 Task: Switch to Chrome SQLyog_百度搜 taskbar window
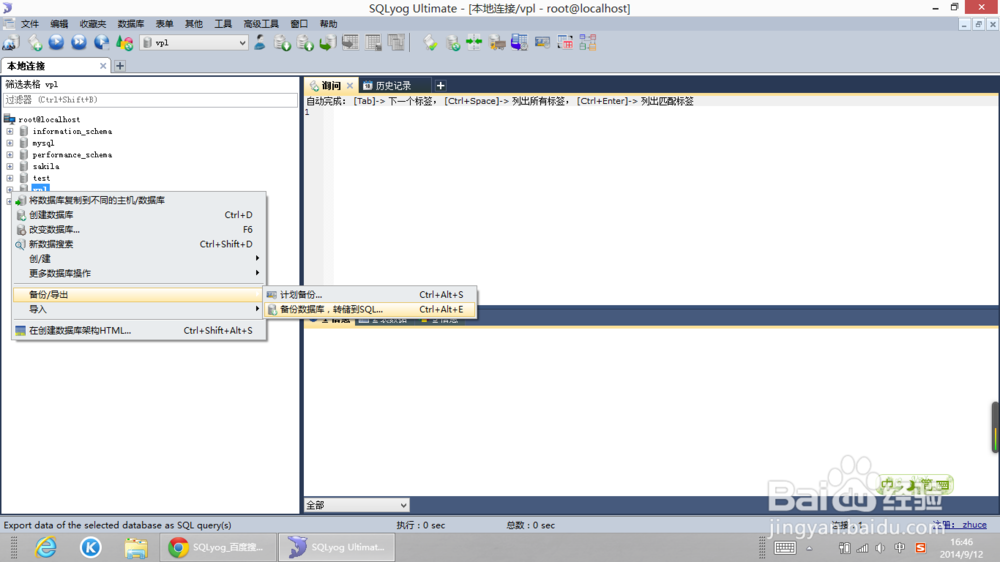pyautogui.click(x=217, y=547)
